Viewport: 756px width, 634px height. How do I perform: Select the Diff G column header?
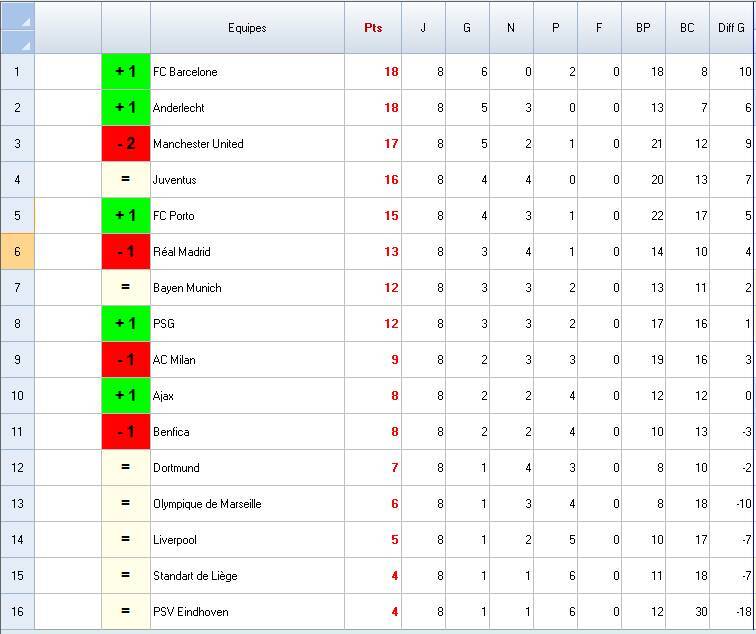tap(731, 28)
